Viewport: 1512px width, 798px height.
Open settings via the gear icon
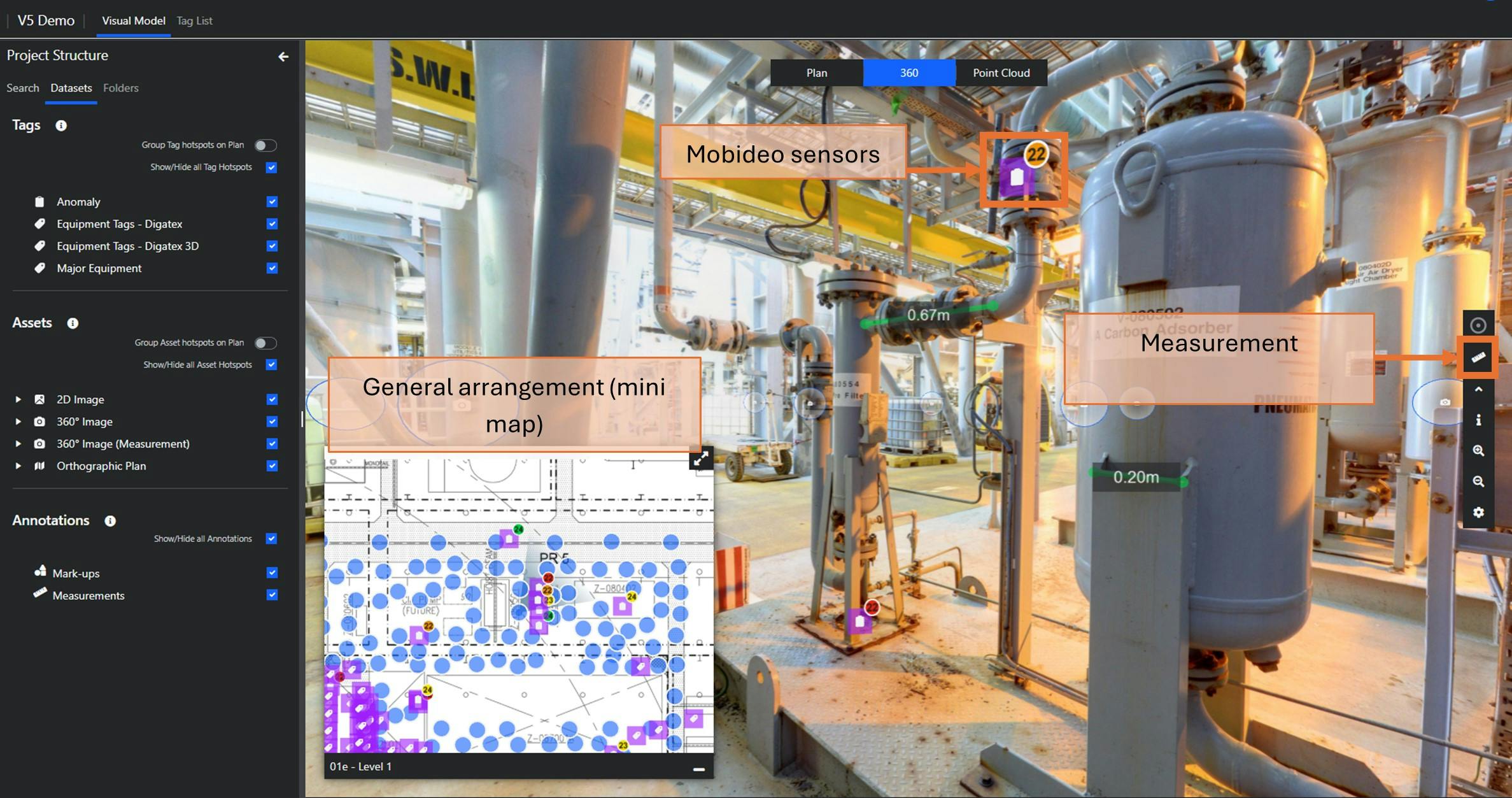(1477, 512)
